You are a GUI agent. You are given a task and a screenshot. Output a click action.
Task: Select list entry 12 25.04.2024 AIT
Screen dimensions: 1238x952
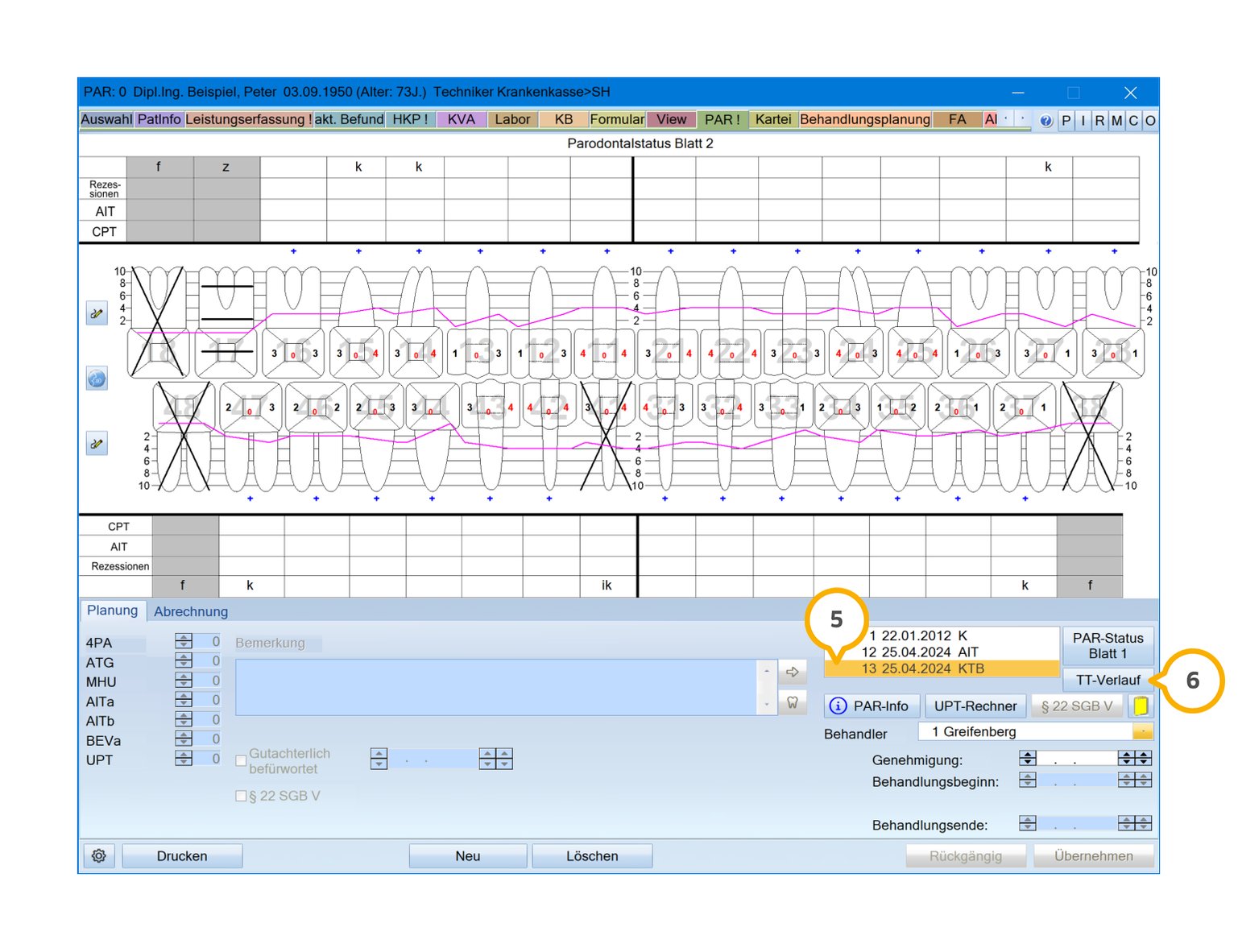point(941,652)
